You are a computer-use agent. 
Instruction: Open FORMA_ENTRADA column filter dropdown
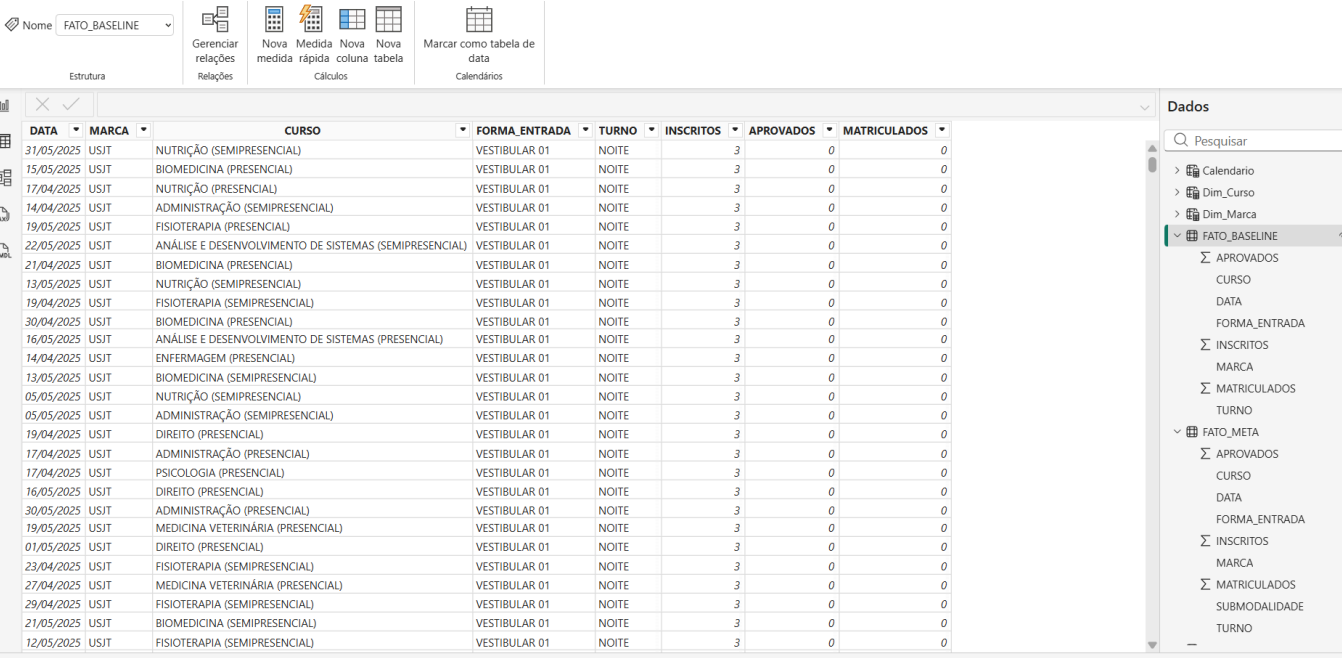coord(585,131)
